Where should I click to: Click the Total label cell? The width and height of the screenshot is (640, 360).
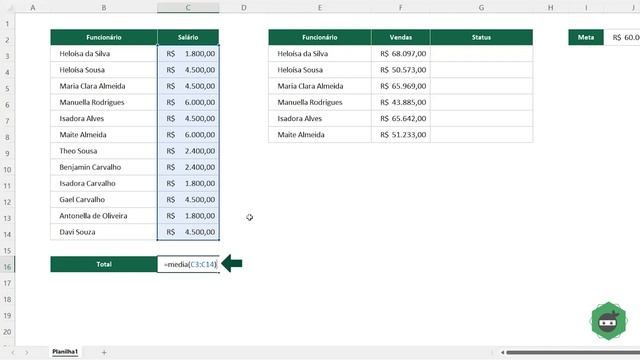pos(104,264)
